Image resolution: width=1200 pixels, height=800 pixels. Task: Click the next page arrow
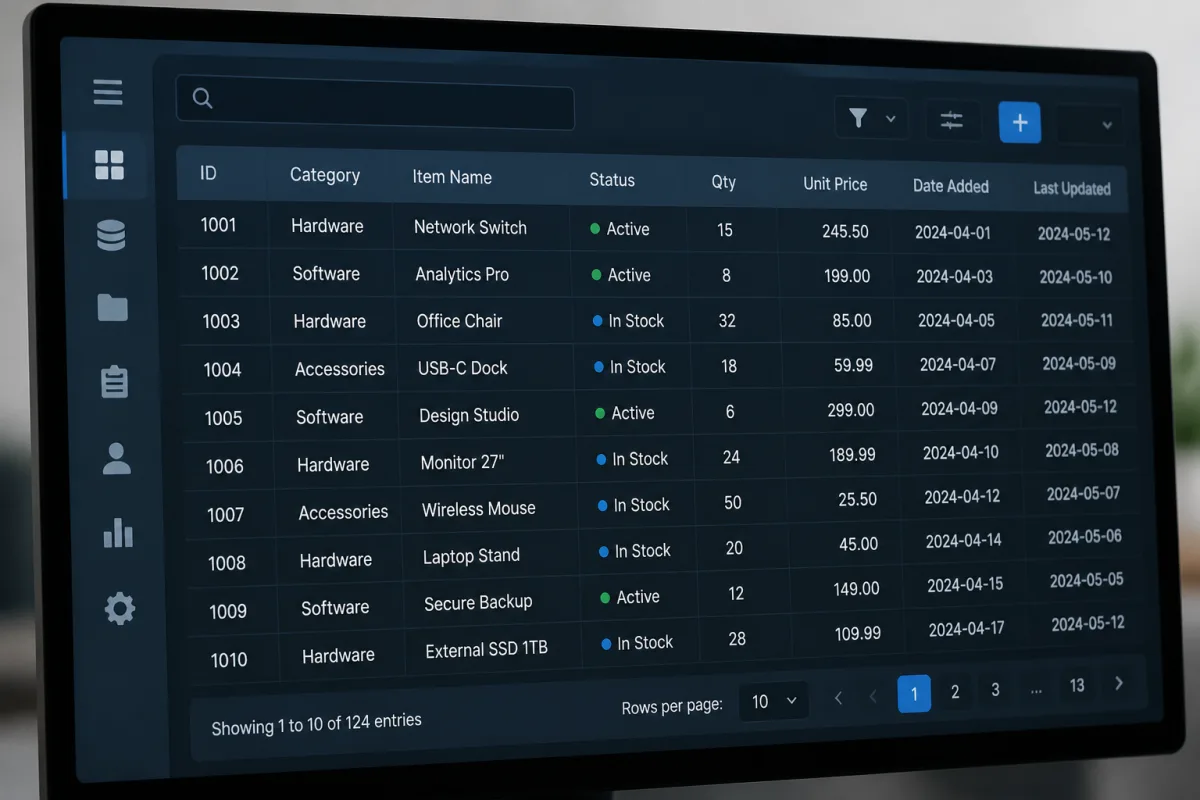coord(1119,683)
